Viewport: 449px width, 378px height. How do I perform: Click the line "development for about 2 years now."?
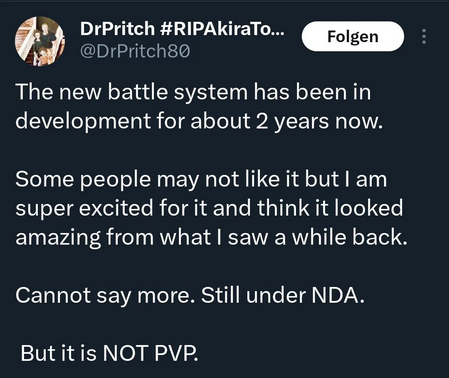[199, 121]
